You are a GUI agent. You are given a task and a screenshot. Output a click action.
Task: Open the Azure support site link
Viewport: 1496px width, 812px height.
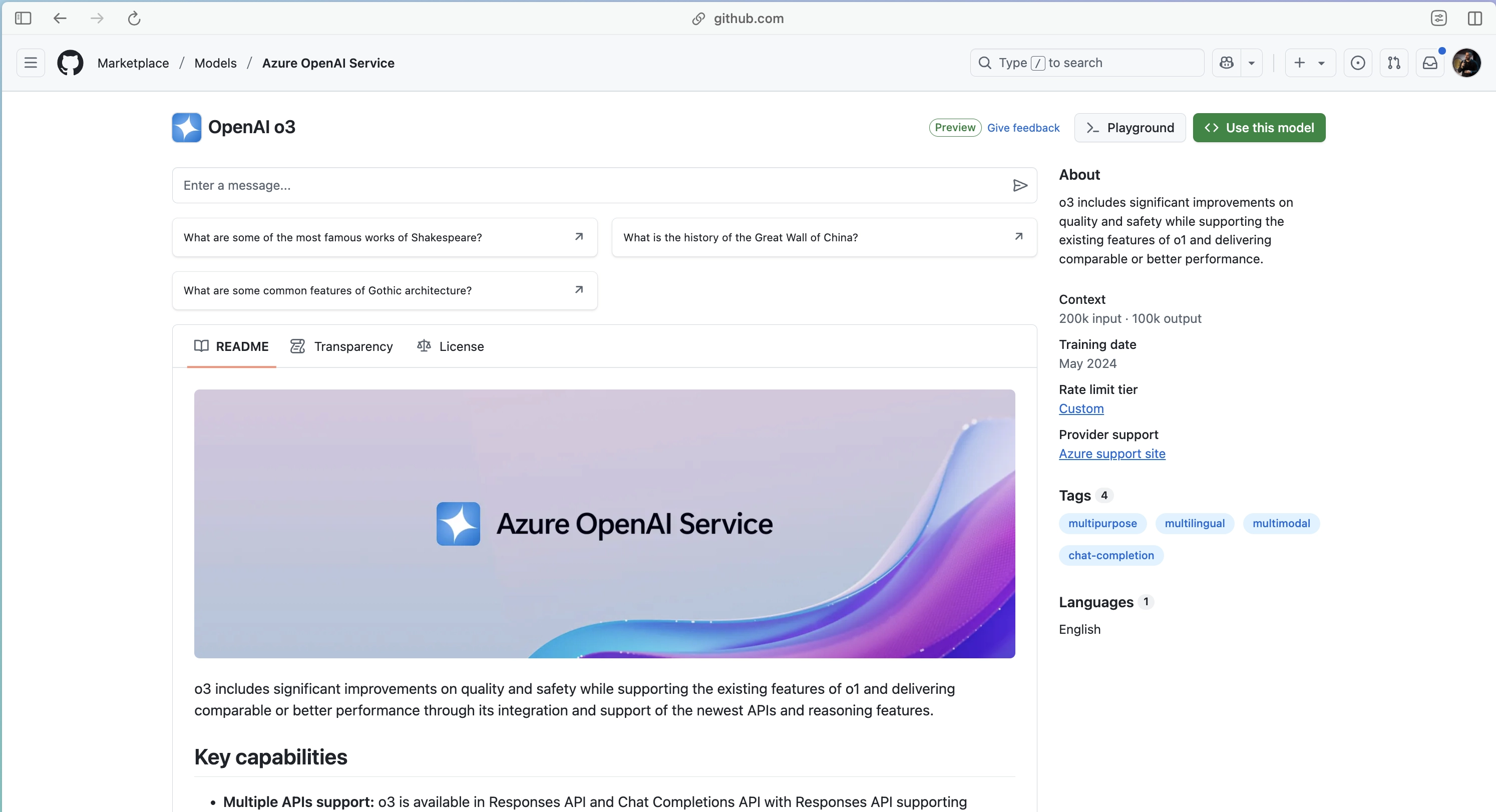coord(1111,454)
